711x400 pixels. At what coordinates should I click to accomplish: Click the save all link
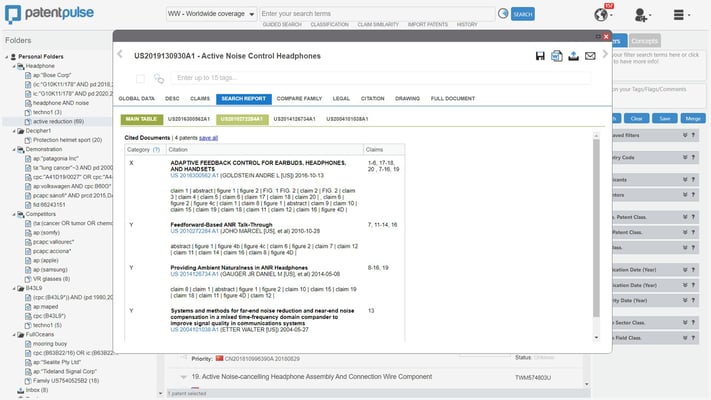click(209, 138)
